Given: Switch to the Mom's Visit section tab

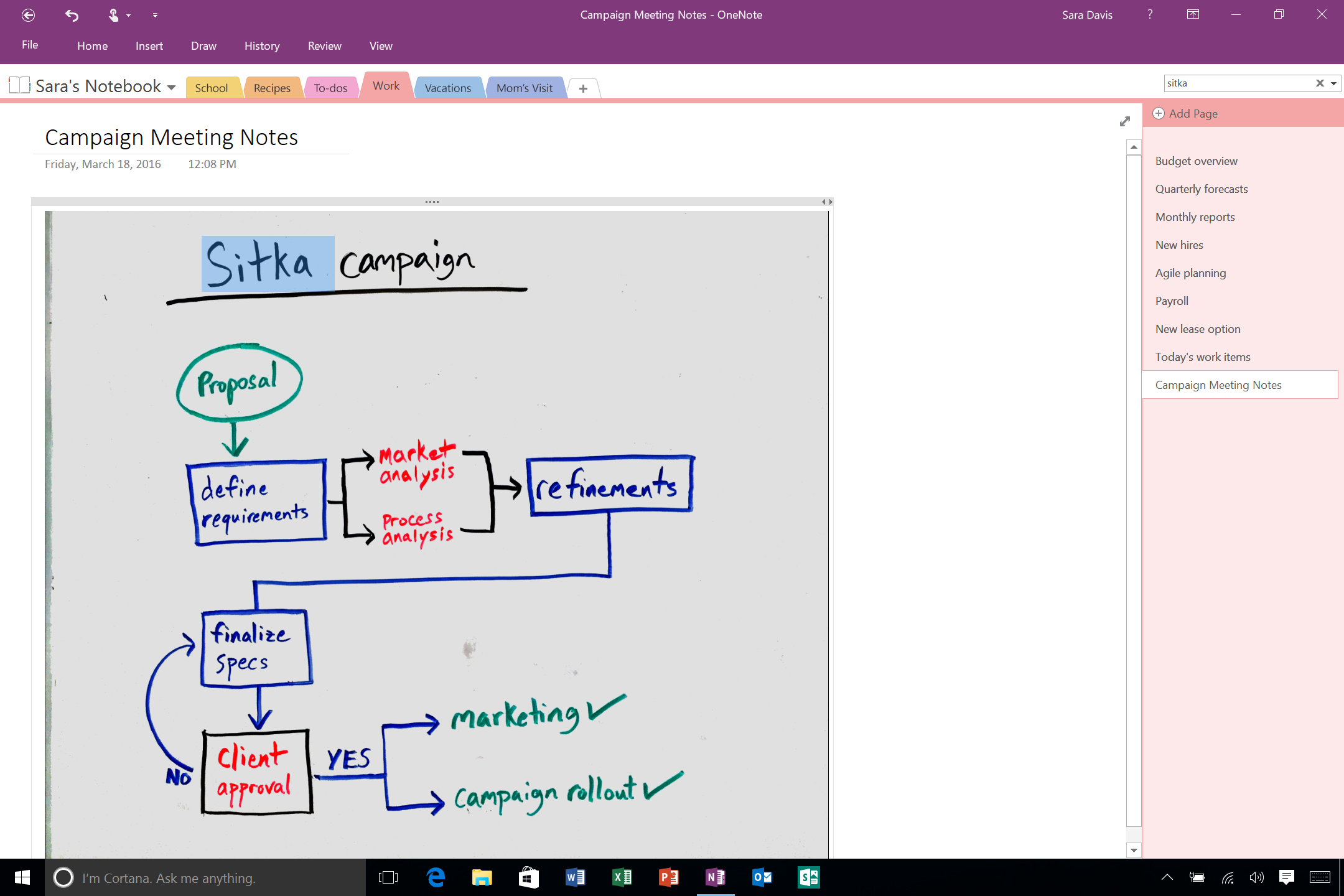Looking at the screenshot, I should [525, 88].
